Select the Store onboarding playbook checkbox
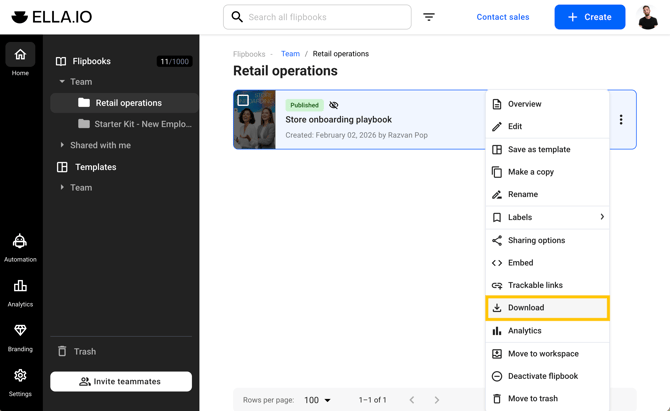 tap(243, 100)
